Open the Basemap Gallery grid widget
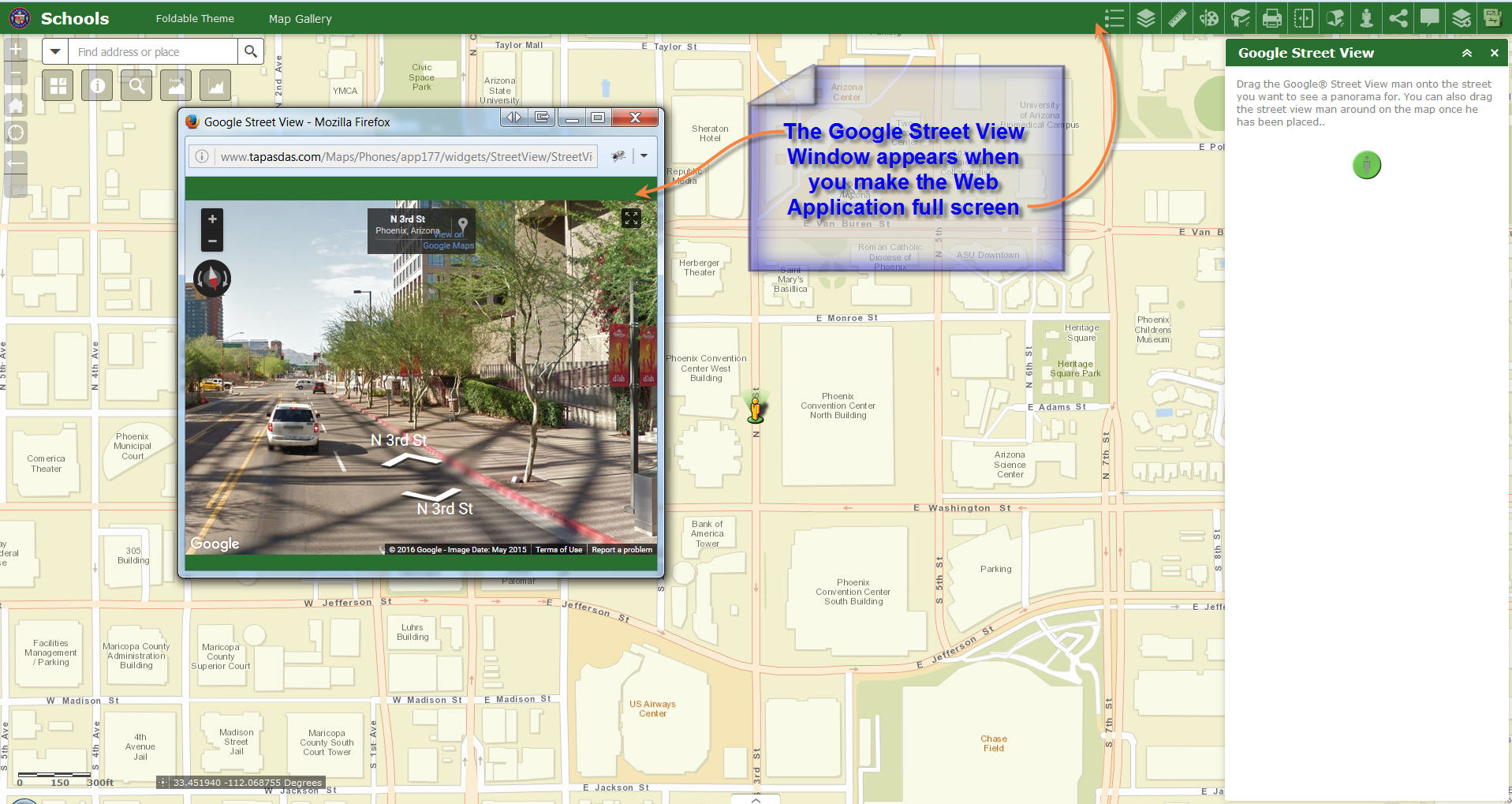Screen dimensions: 1512x804 58,85
